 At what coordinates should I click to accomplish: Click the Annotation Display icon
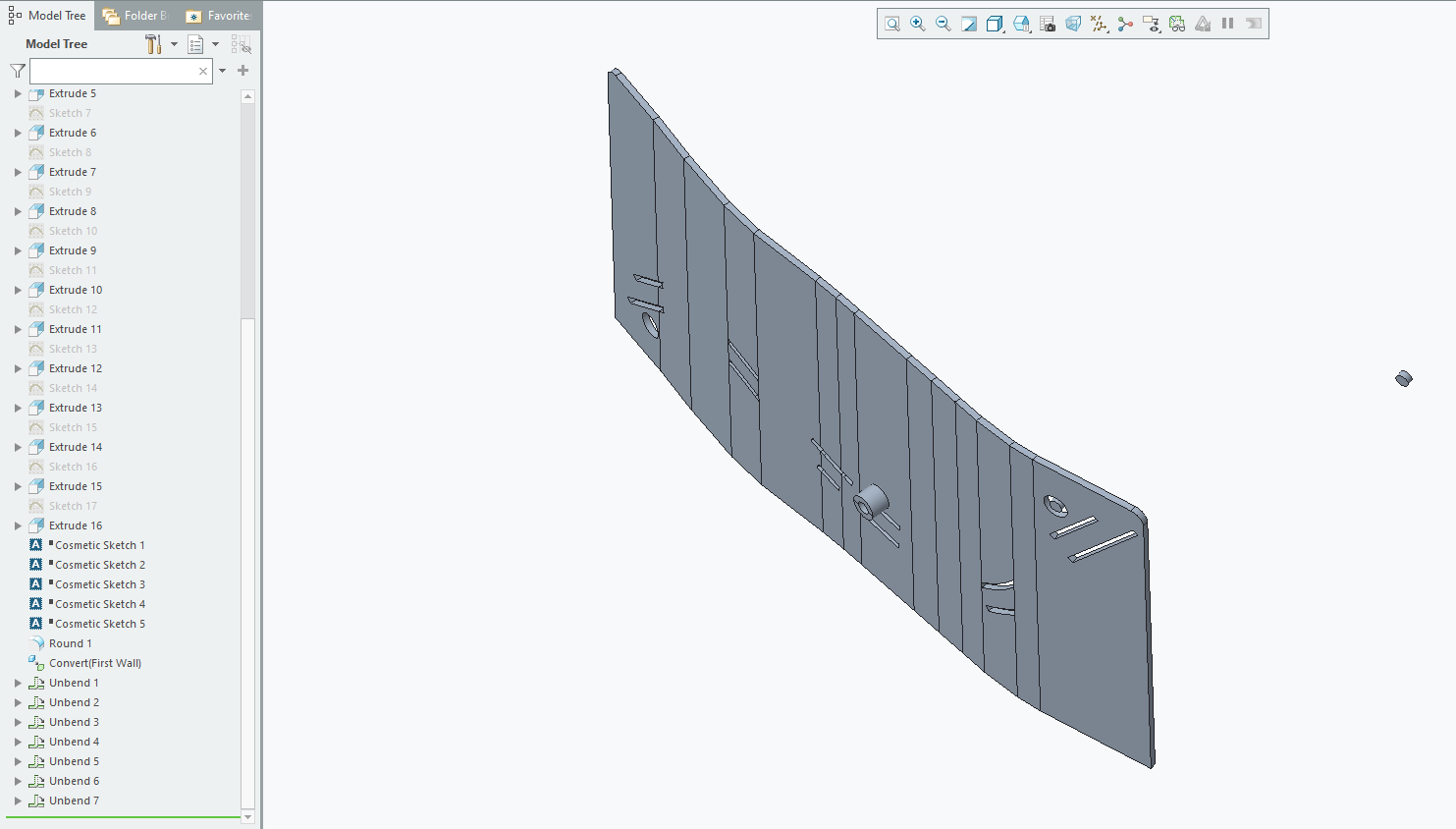point(1151,23)
